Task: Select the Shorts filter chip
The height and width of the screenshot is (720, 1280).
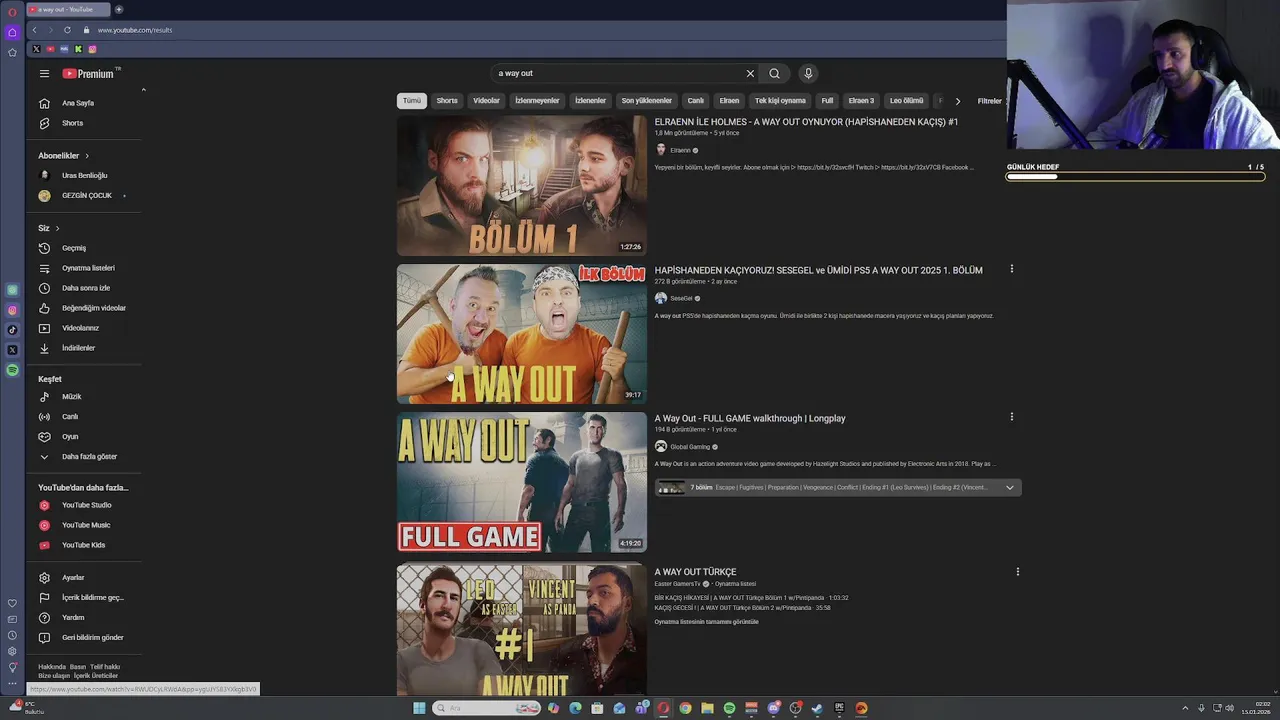Action: coord(447,100)
